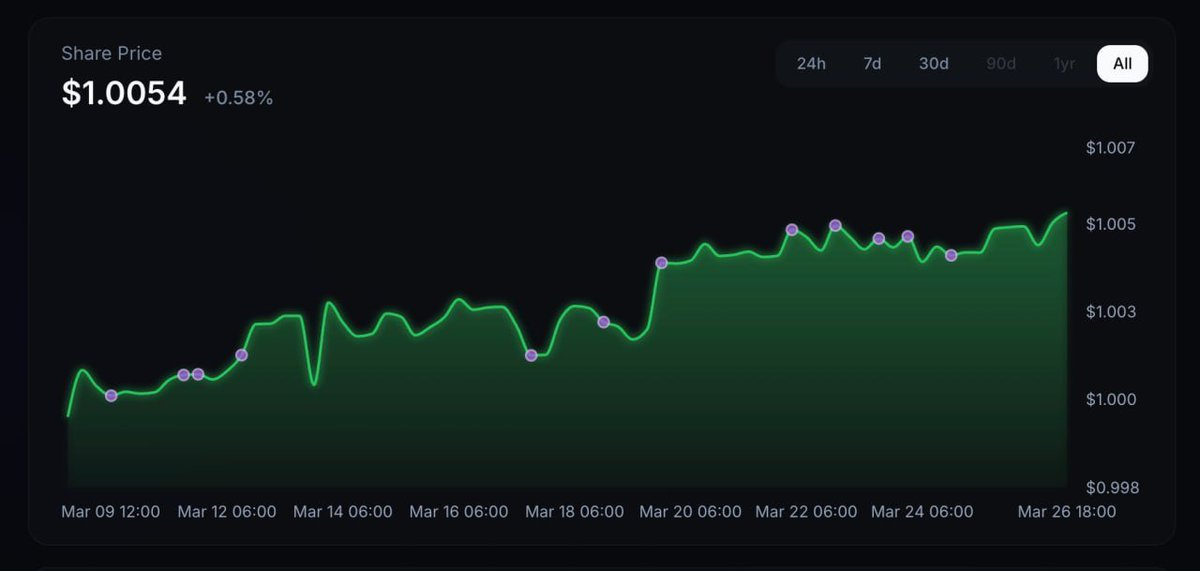The image size is (1200, 571).
Task: Click the Mar 09 12:00 date label
Action: [x=110, y=512]
